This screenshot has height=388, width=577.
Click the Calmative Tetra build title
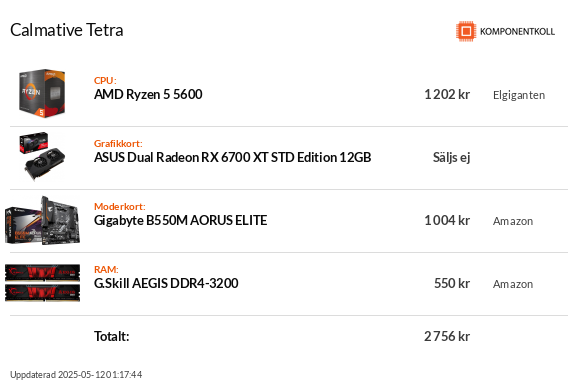tap(67, 30)
